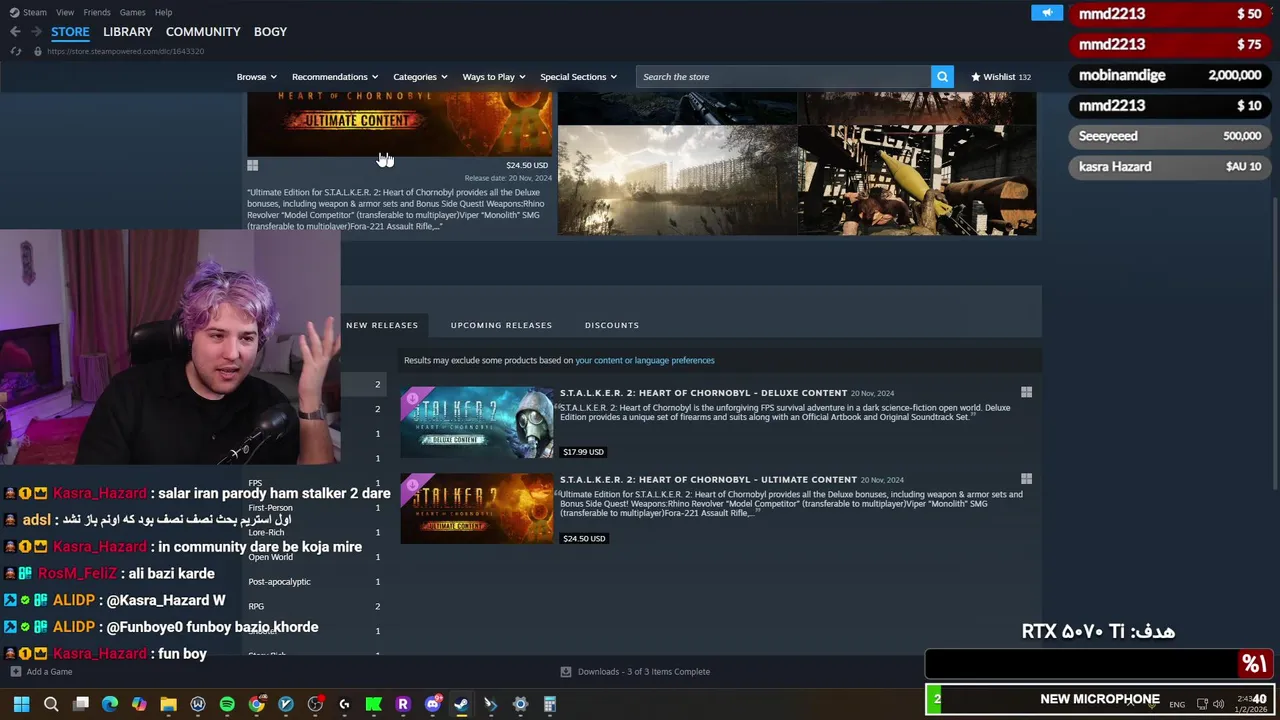1280x720 pixels.
Task: Open the Logitech G Hub taskbar icon
Action: pyautogui.click(x=344, y=704)
